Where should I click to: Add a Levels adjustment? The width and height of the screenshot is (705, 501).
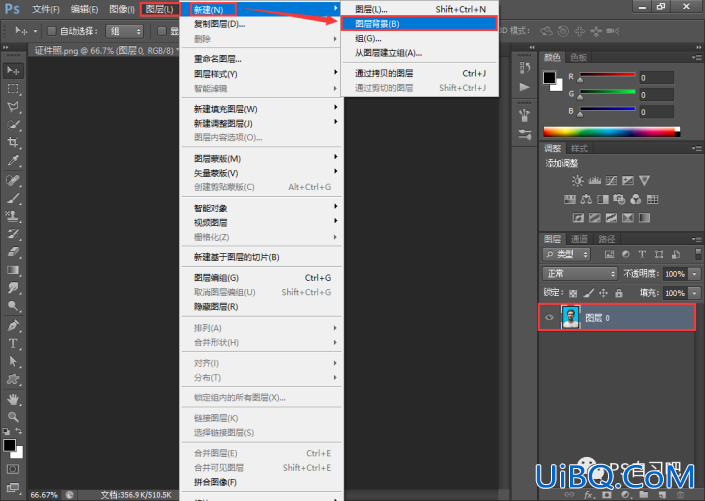(594, 181)
